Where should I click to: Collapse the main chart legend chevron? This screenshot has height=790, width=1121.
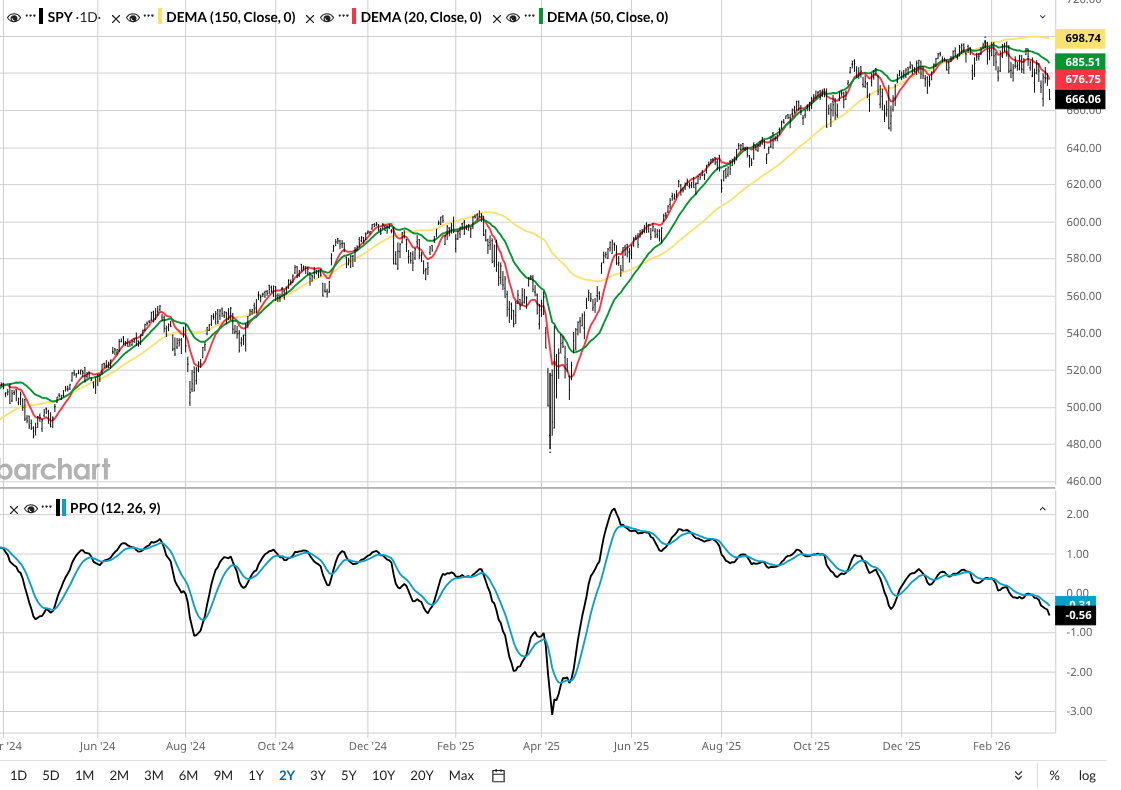(1042, 17)
